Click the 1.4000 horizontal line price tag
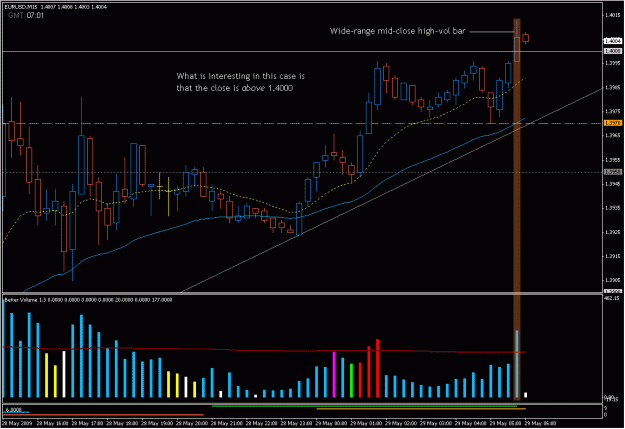This screenshot has height=429, width=625. point(613,51)
